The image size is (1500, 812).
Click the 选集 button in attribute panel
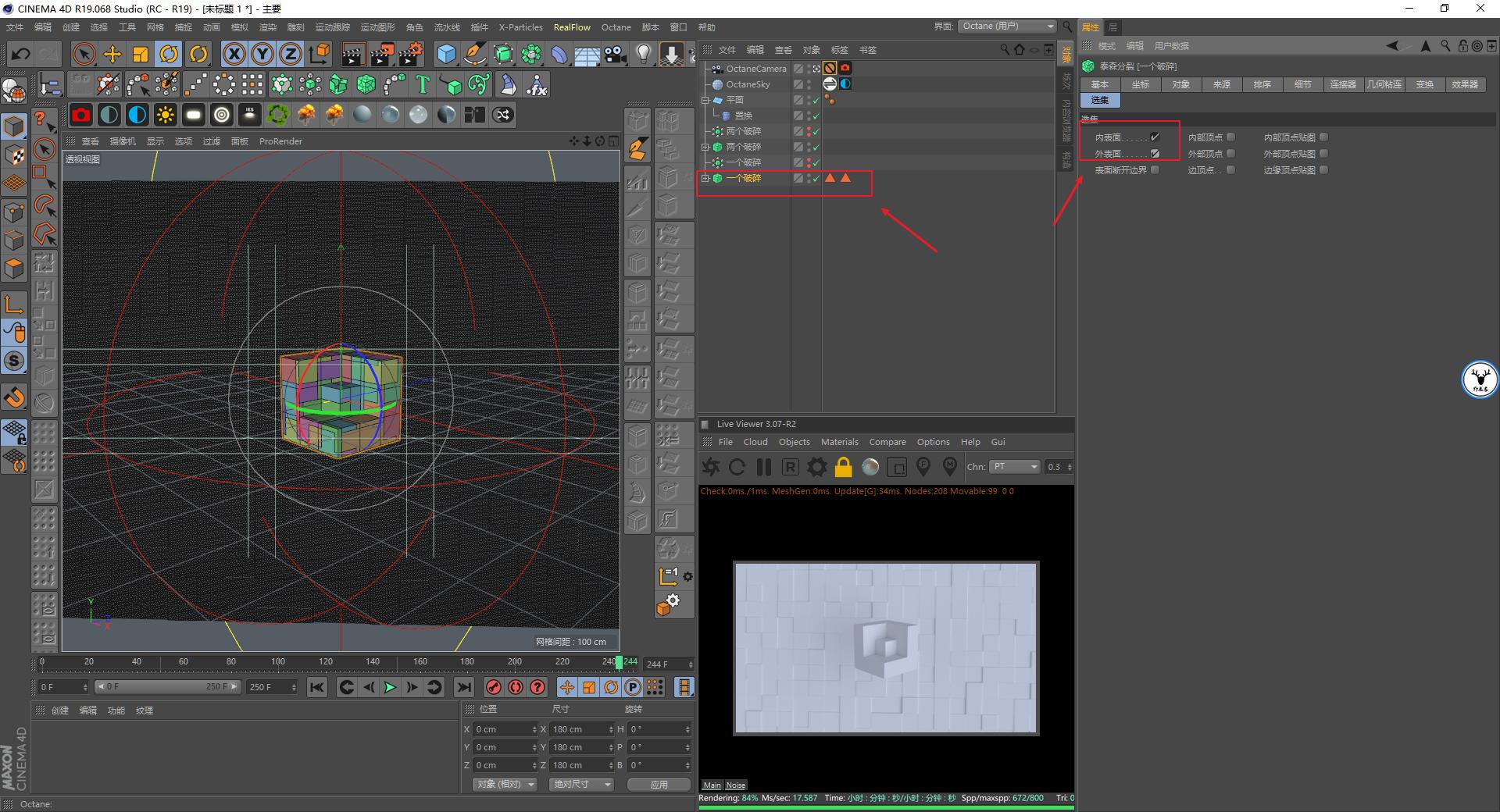pos(1100,100)
